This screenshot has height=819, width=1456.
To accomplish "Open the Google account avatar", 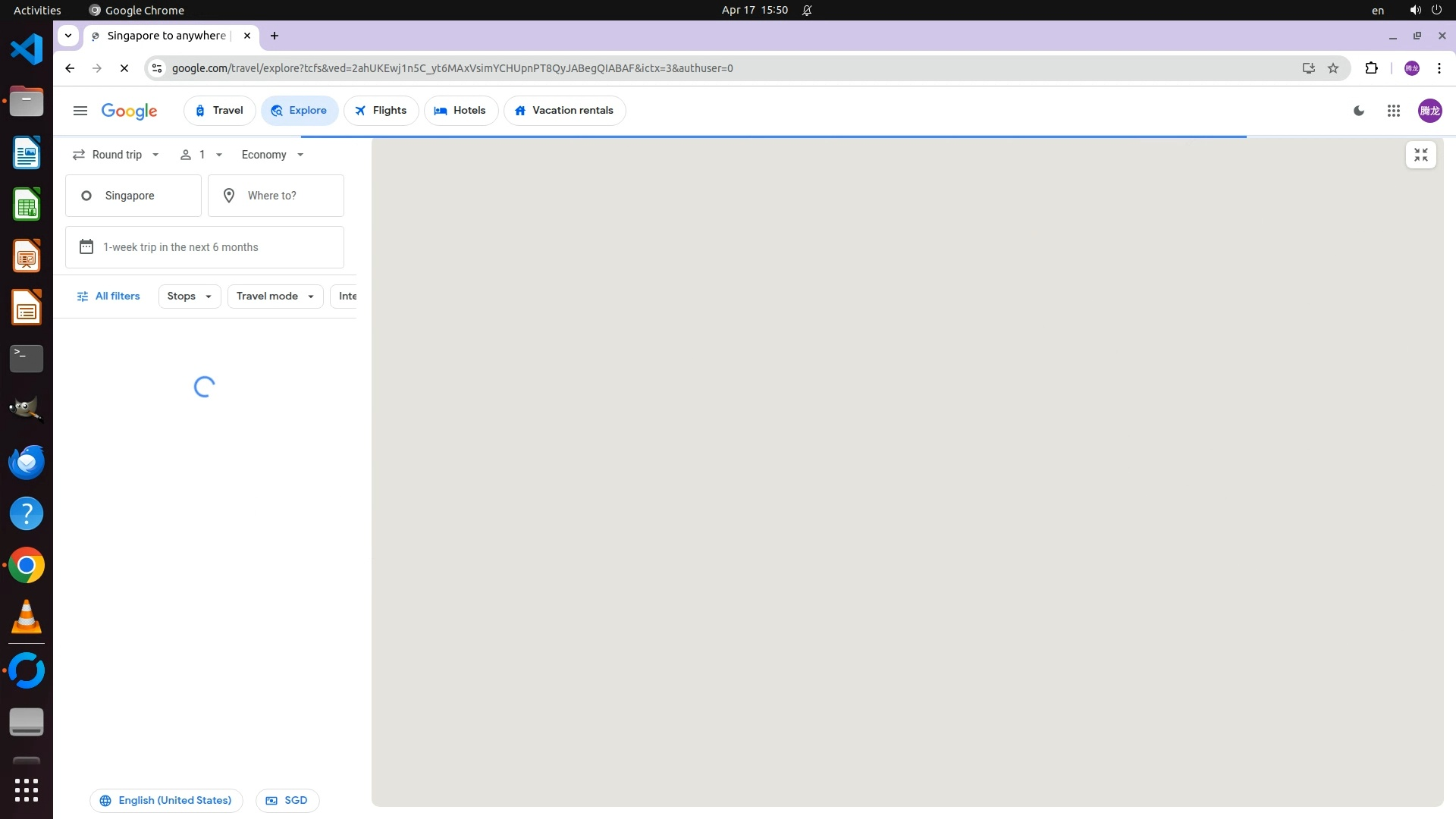I will click(x=1429, y=111).
